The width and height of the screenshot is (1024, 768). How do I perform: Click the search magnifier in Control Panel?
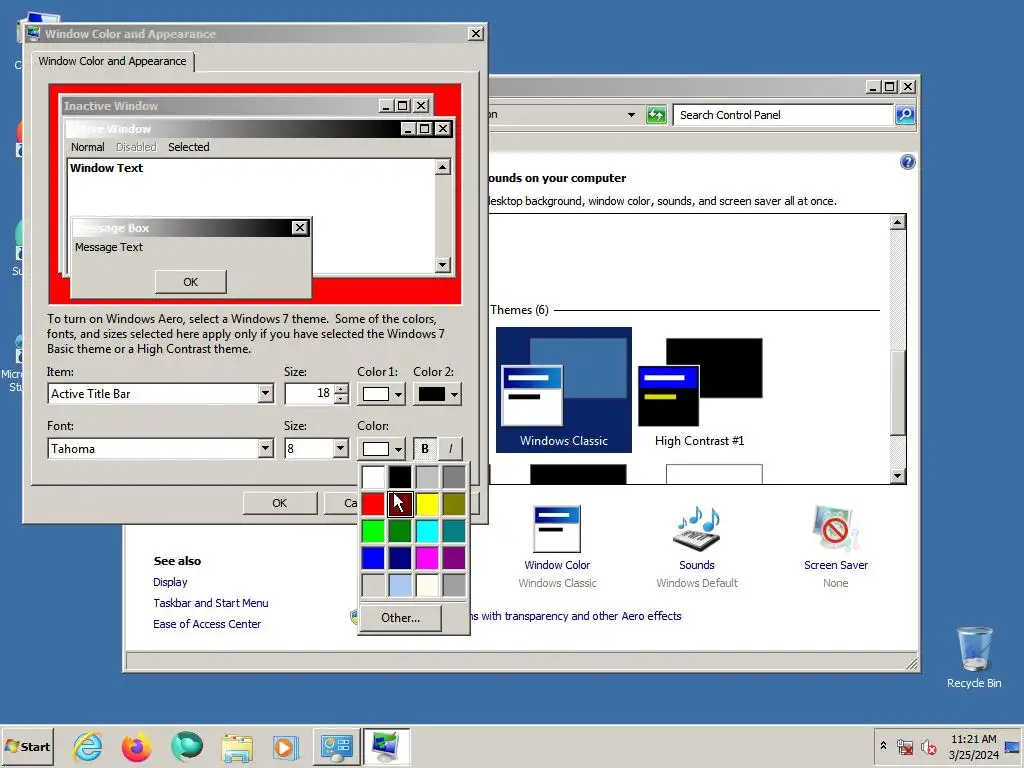(x=904, y=115)
